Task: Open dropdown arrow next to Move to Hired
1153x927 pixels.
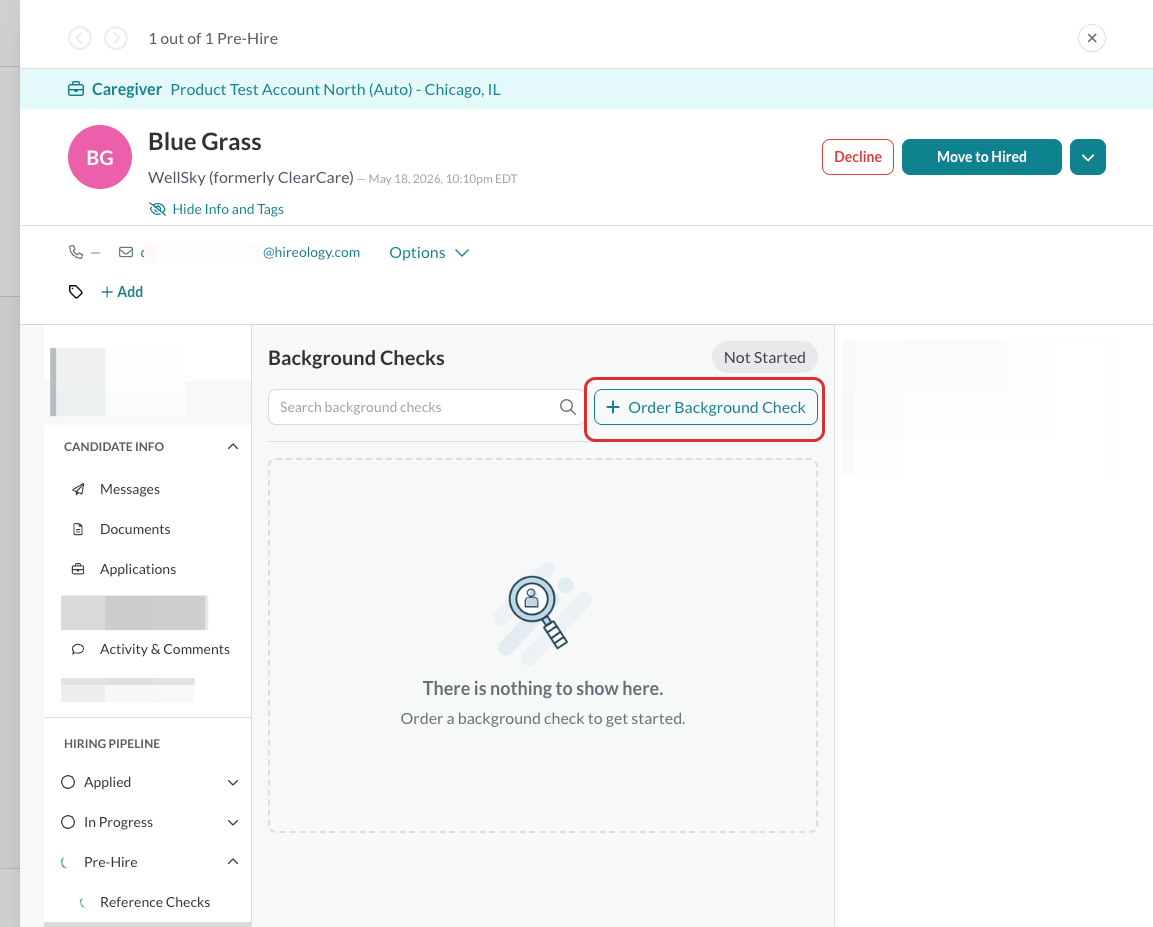Action: [x=1088, y=157]
